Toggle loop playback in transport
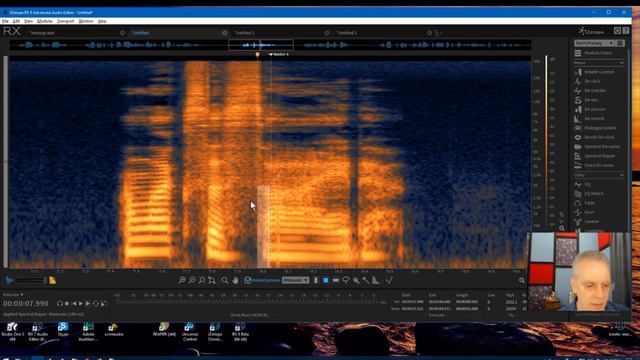640x360 pixels. [96, 304]
